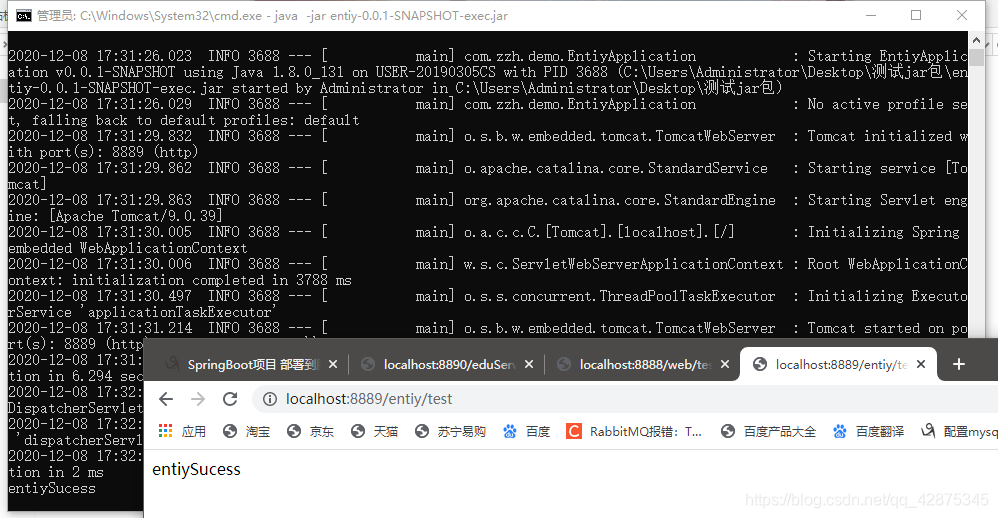998x518 pixels.
Task: Click the Baidu paw favicon for 百度翻译
Action: [840, 431]
